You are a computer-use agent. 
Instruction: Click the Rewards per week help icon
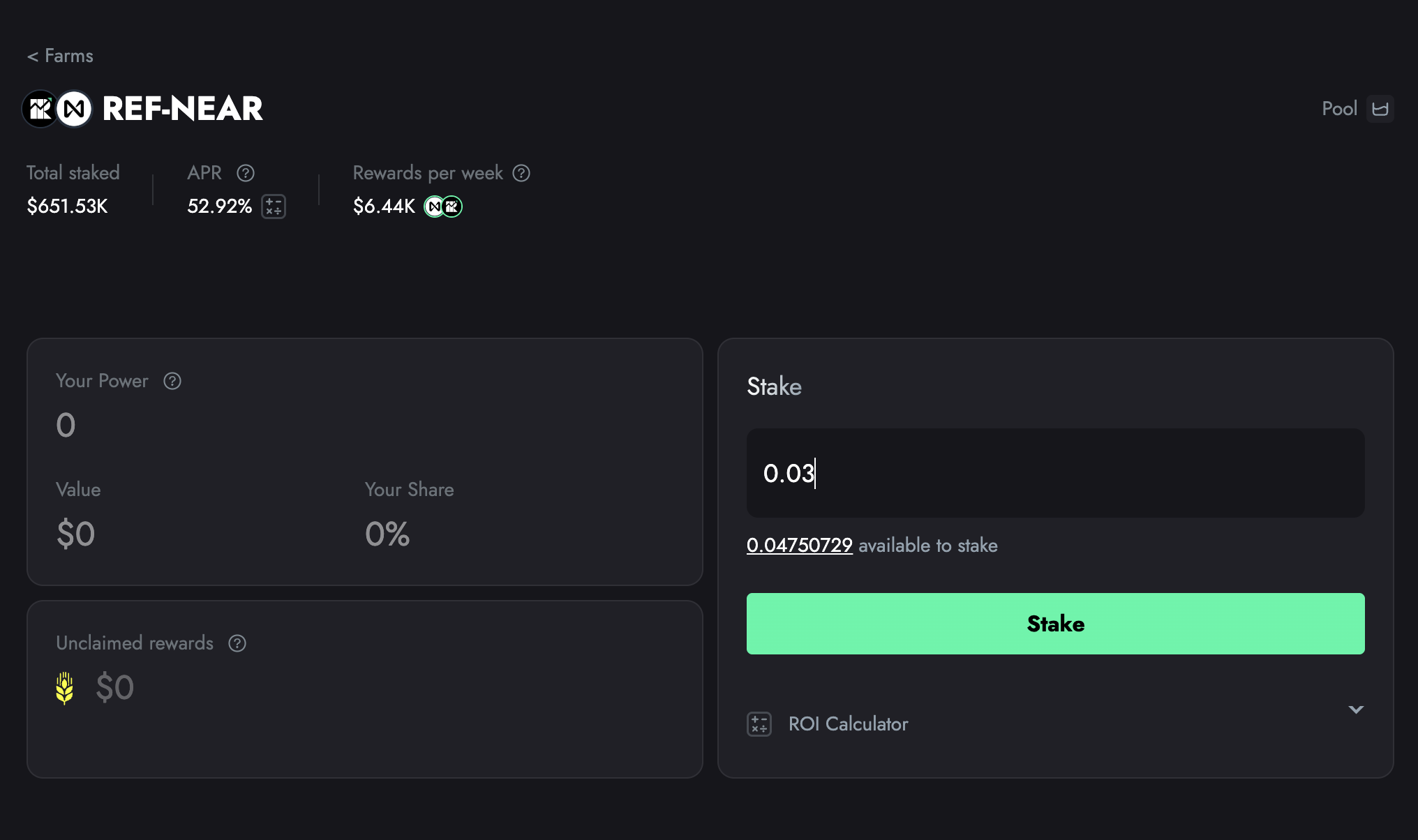coord(521,173)
